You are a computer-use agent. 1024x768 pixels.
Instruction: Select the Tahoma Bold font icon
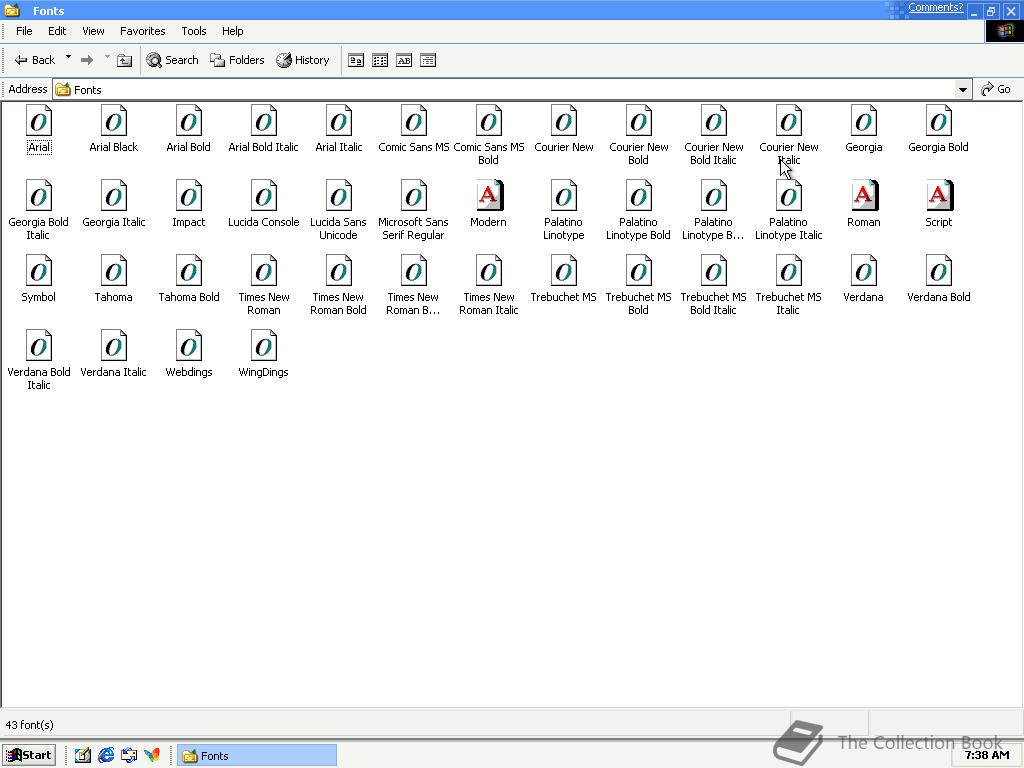coord(189,271)
